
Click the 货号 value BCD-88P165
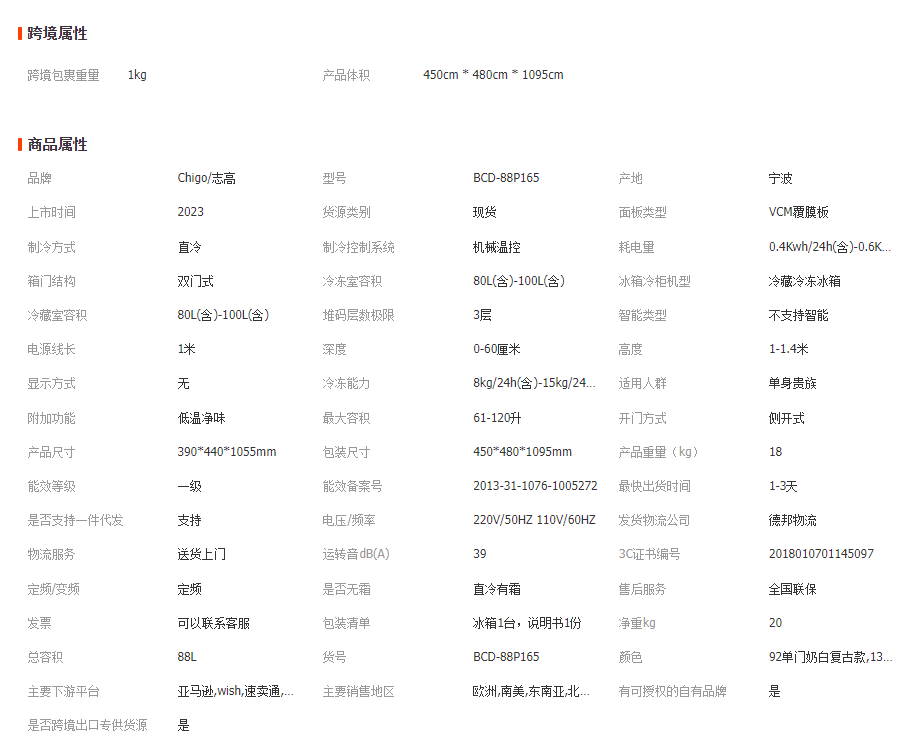tap(506, 657)
